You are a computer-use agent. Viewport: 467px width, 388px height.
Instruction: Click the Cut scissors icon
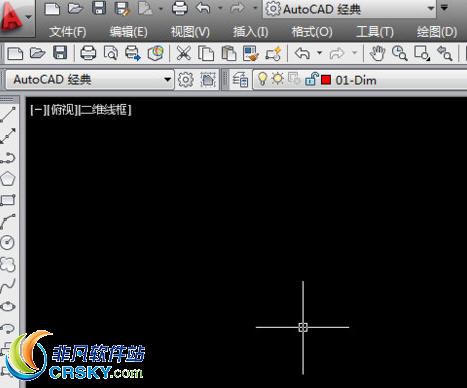pos(184,53)
